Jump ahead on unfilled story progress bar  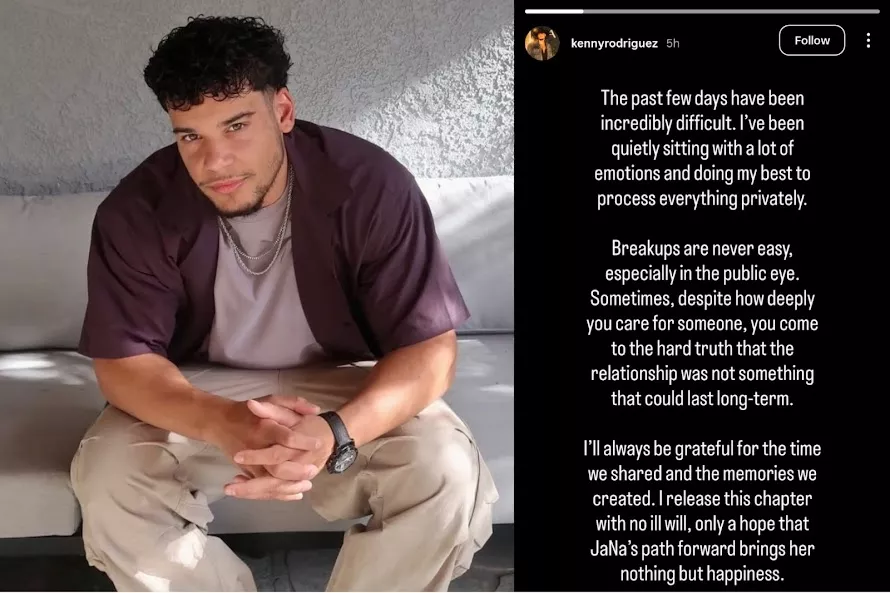coord(731,11)
